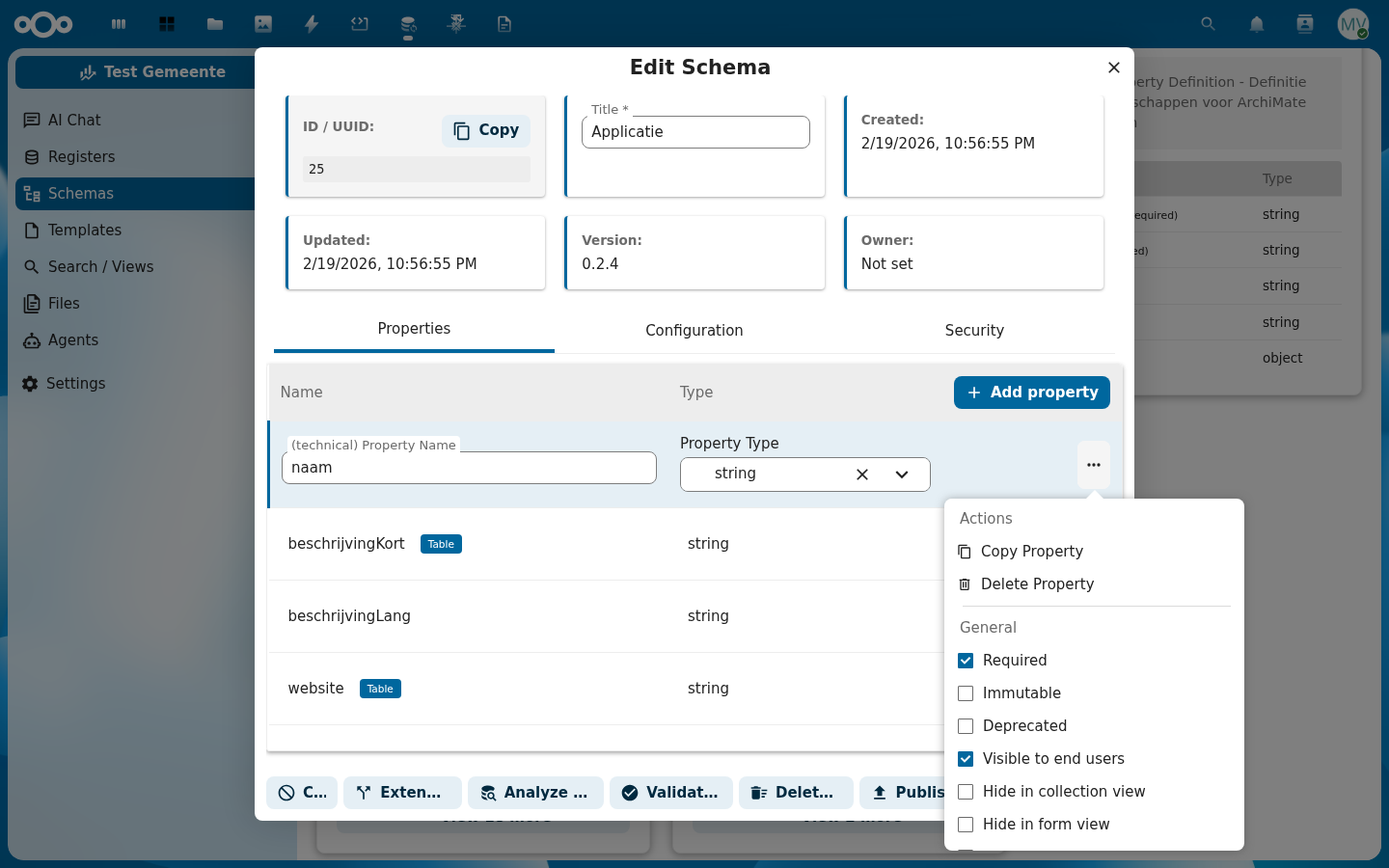Image resolution: width=1389 pixels, height=868 pixels.
Task: Open the code brackets app in the top bar
Action: click(x=359, y=24)
